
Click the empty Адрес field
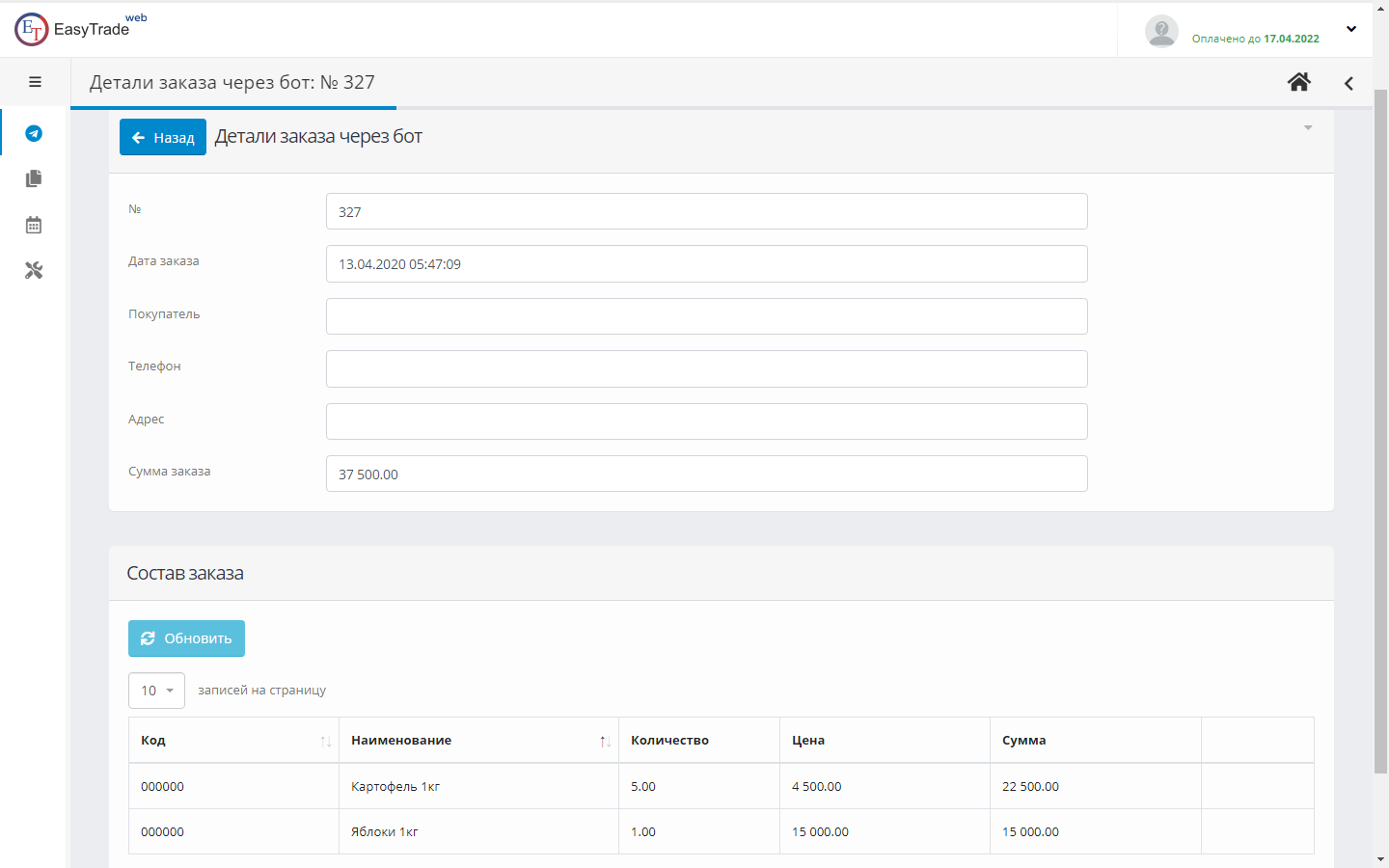pos(707,421)
